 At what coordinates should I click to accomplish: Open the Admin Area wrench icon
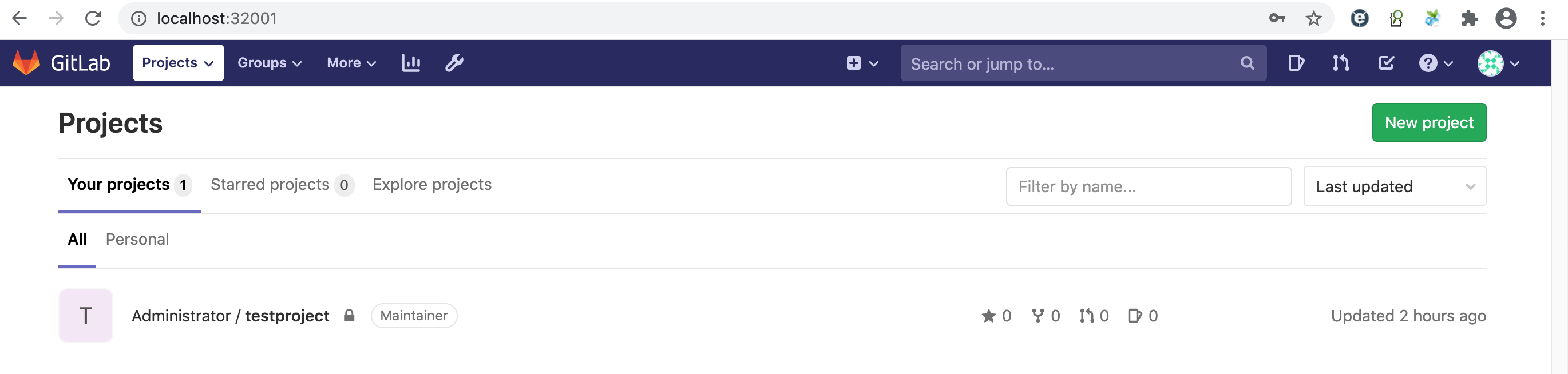pos(454,63)
